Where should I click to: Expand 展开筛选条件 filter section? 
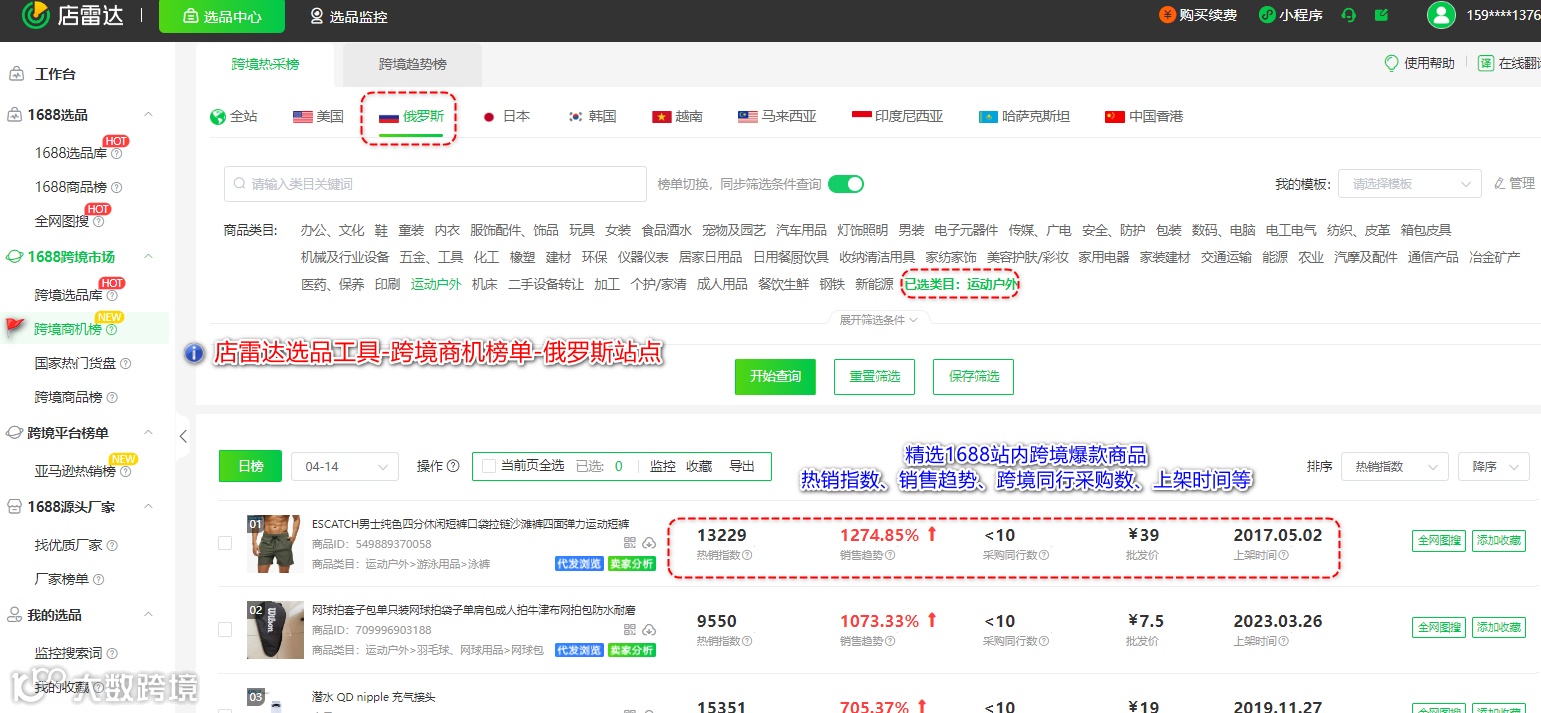click(x=879, y=320)
